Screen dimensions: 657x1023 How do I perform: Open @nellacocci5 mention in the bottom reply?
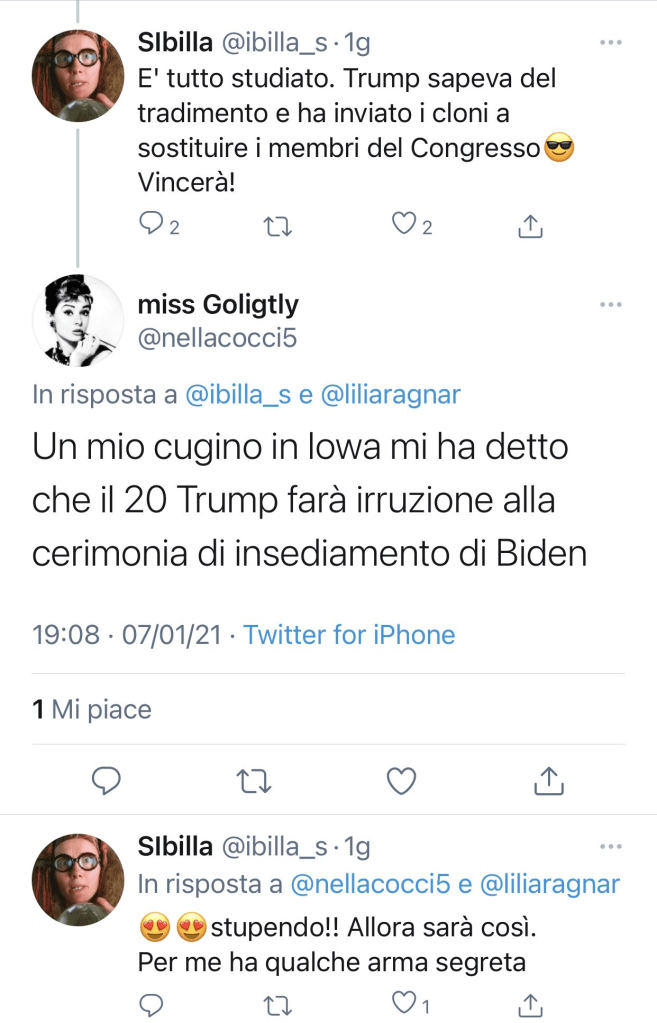(368, 884)
